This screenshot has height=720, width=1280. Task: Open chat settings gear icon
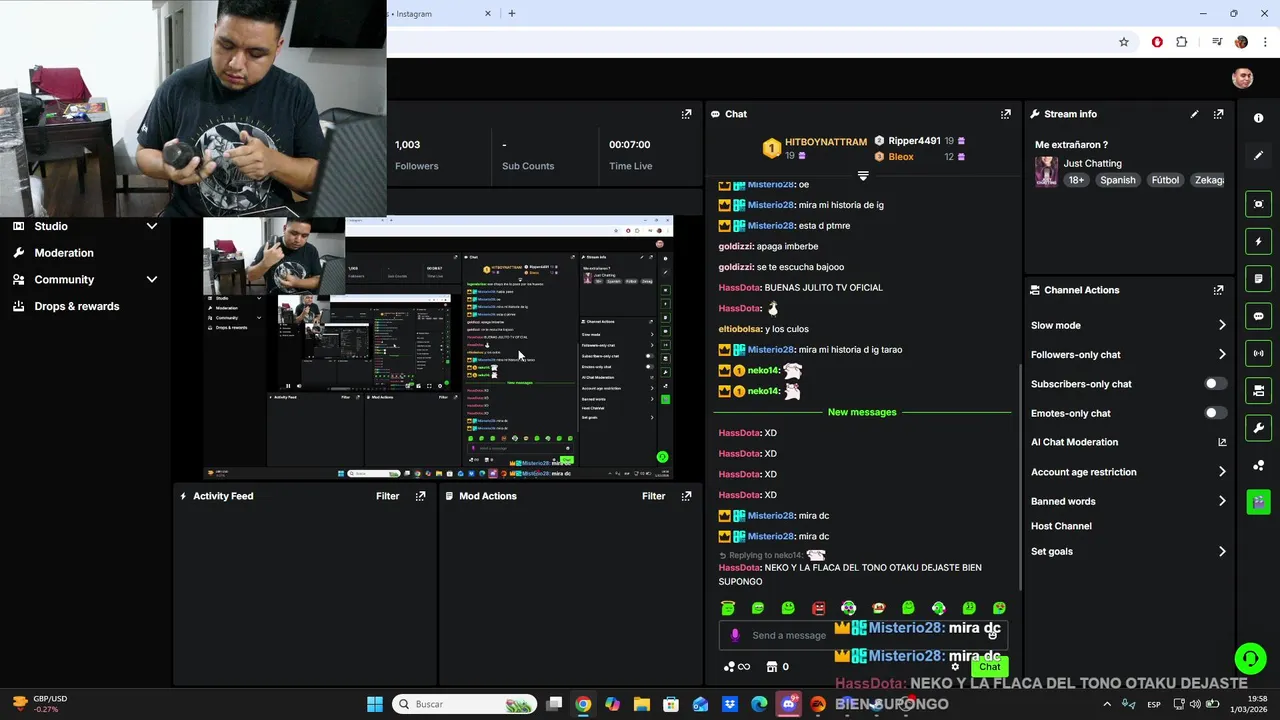(x=955, y=667)
